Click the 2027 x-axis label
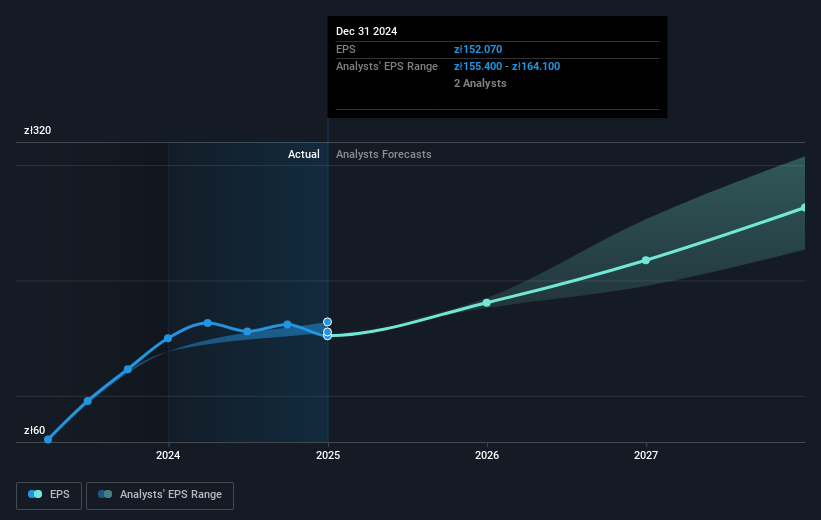 pos(646,455)
